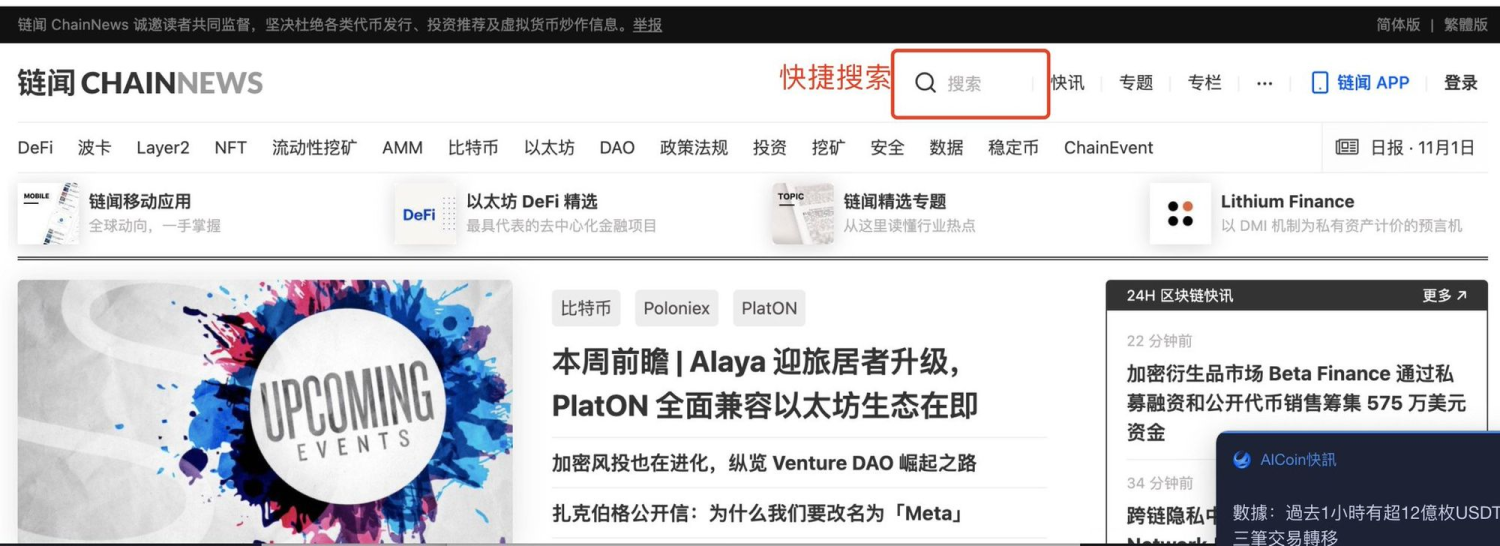Switch to 简体版 language
Screen dimensions: 1500x546
[x=1398, y=24]
